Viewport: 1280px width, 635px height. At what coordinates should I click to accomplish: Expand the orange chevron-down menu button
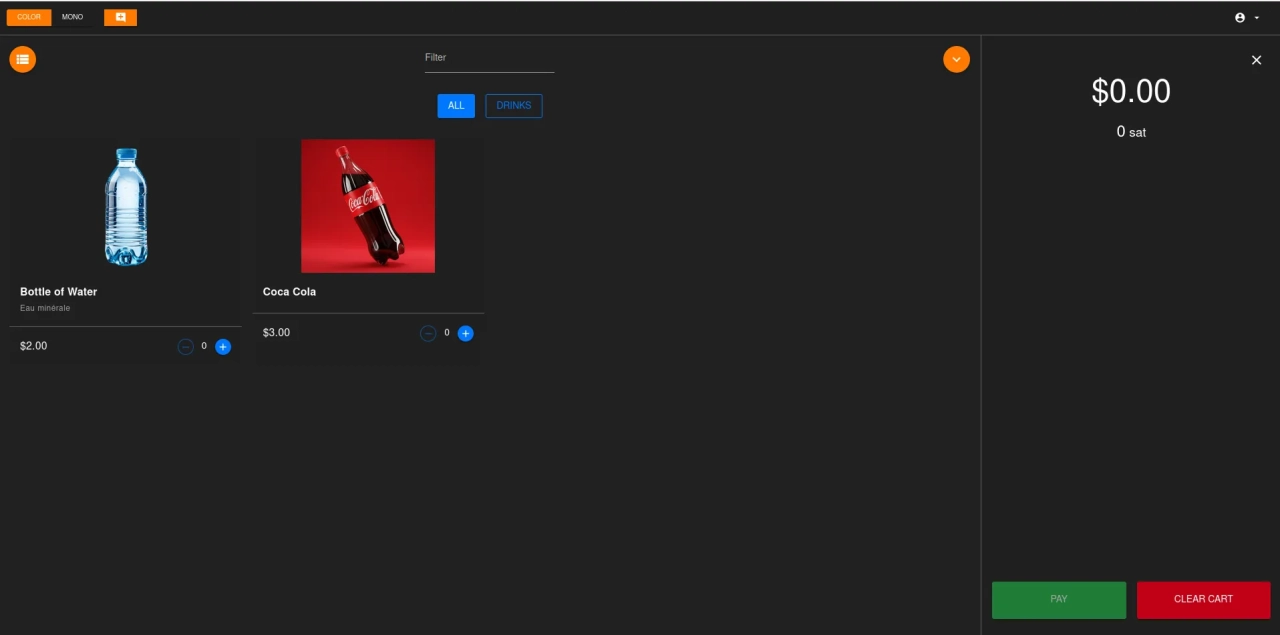click(956, 60)
